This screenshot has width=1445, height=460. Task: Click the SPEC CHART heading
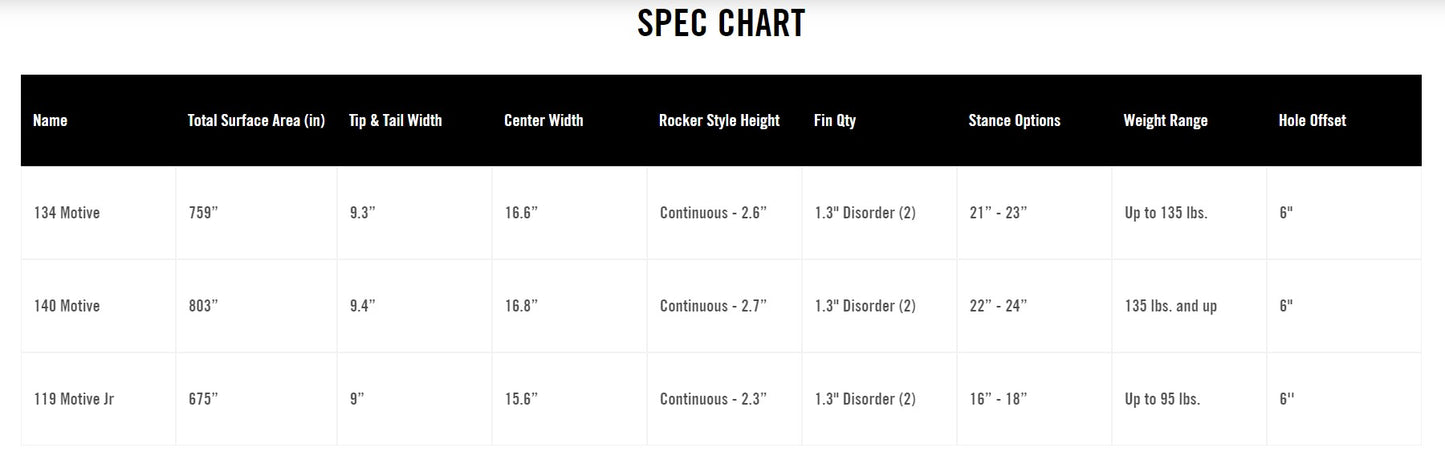[x=721, y=24]
